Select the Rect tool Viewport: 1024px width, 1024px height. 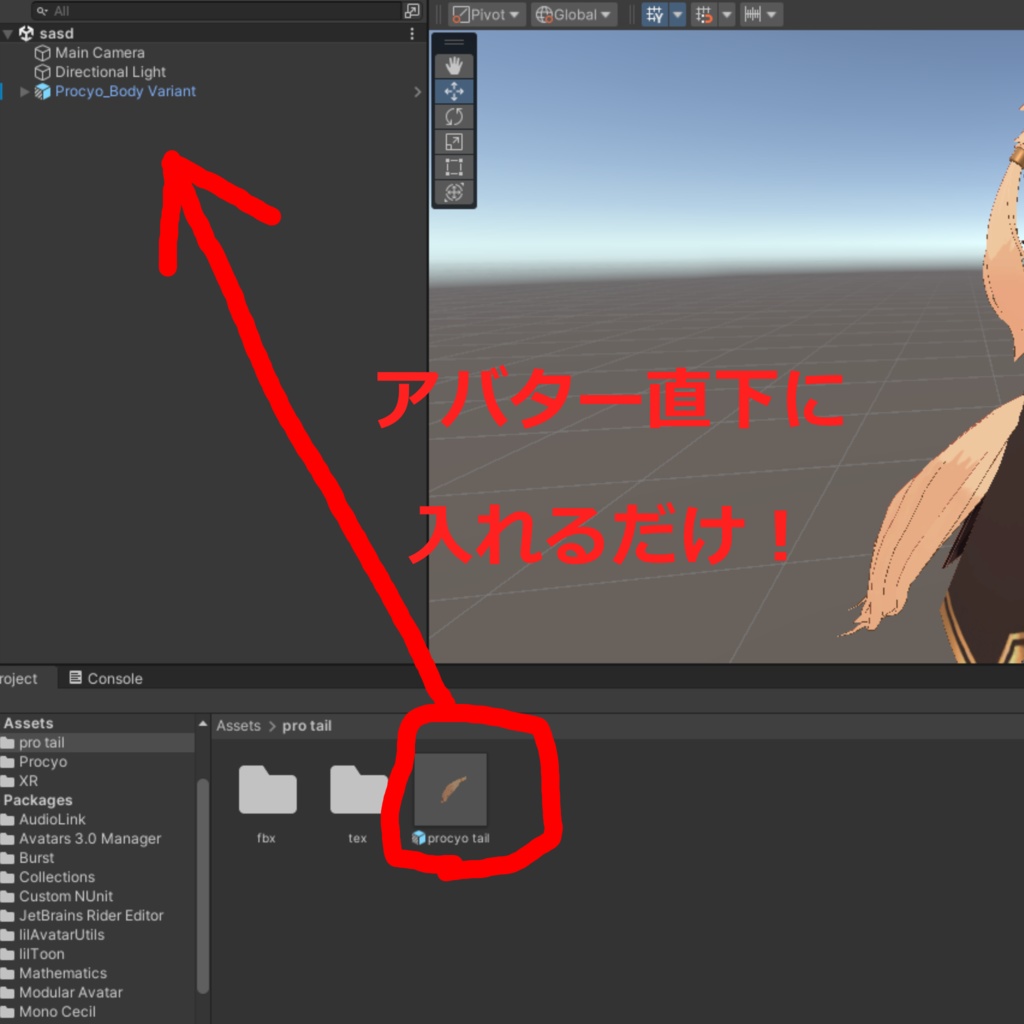click(x=454, y=167)
